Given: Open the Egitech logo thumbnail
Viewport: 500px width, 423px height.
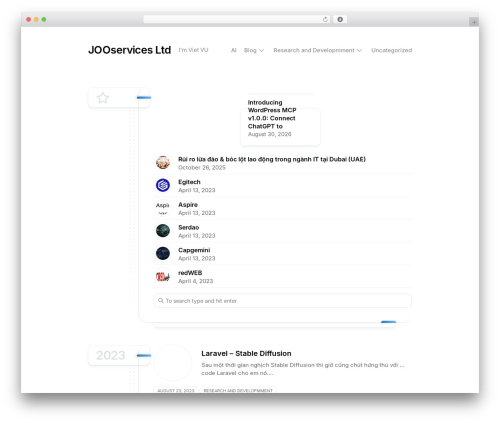Looking at the screenshot, I should [163, 185].
